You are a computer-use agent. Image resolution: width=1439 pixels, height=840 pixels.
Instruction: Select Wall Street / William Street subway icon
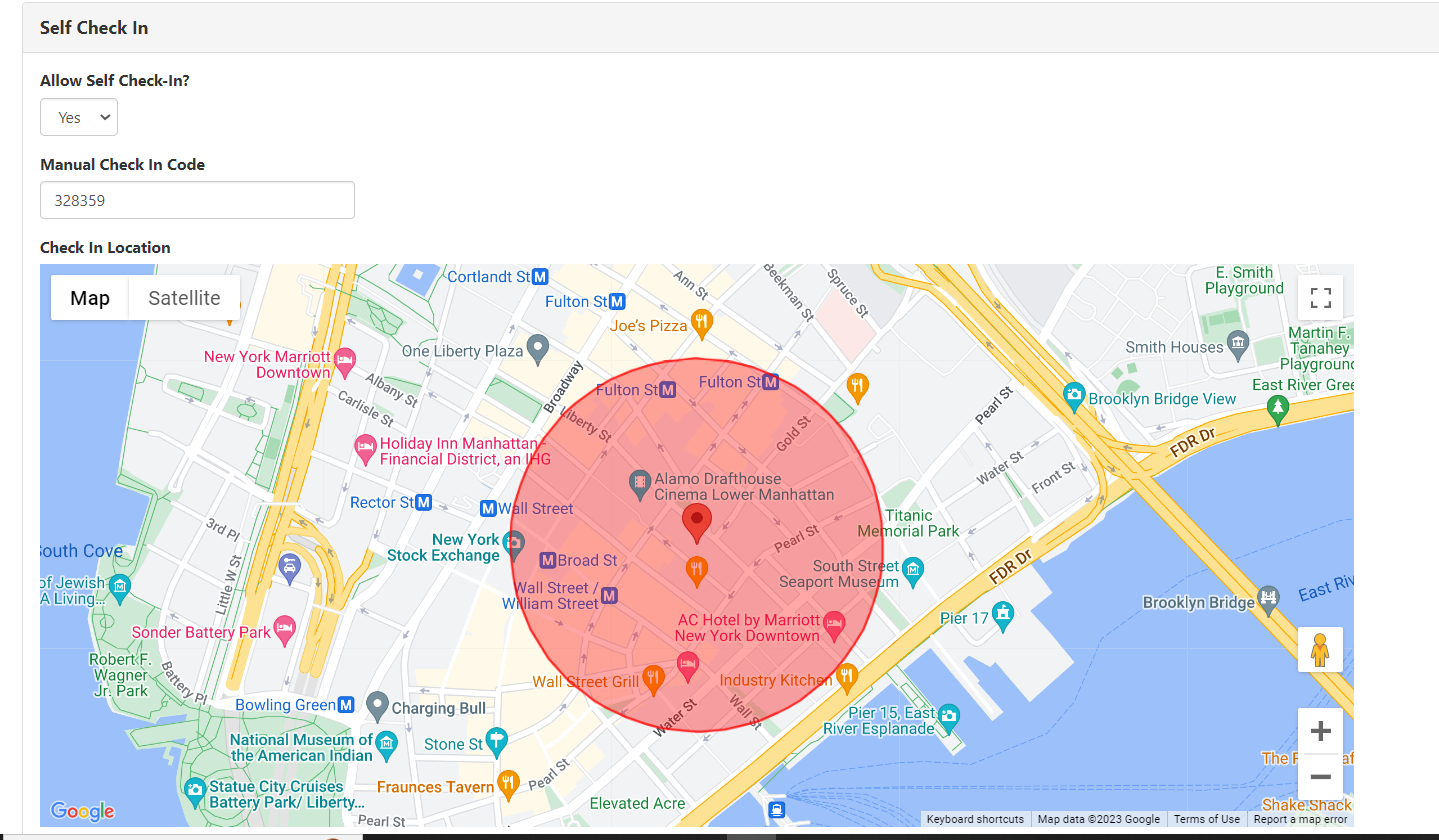click(x=609, y=596)
